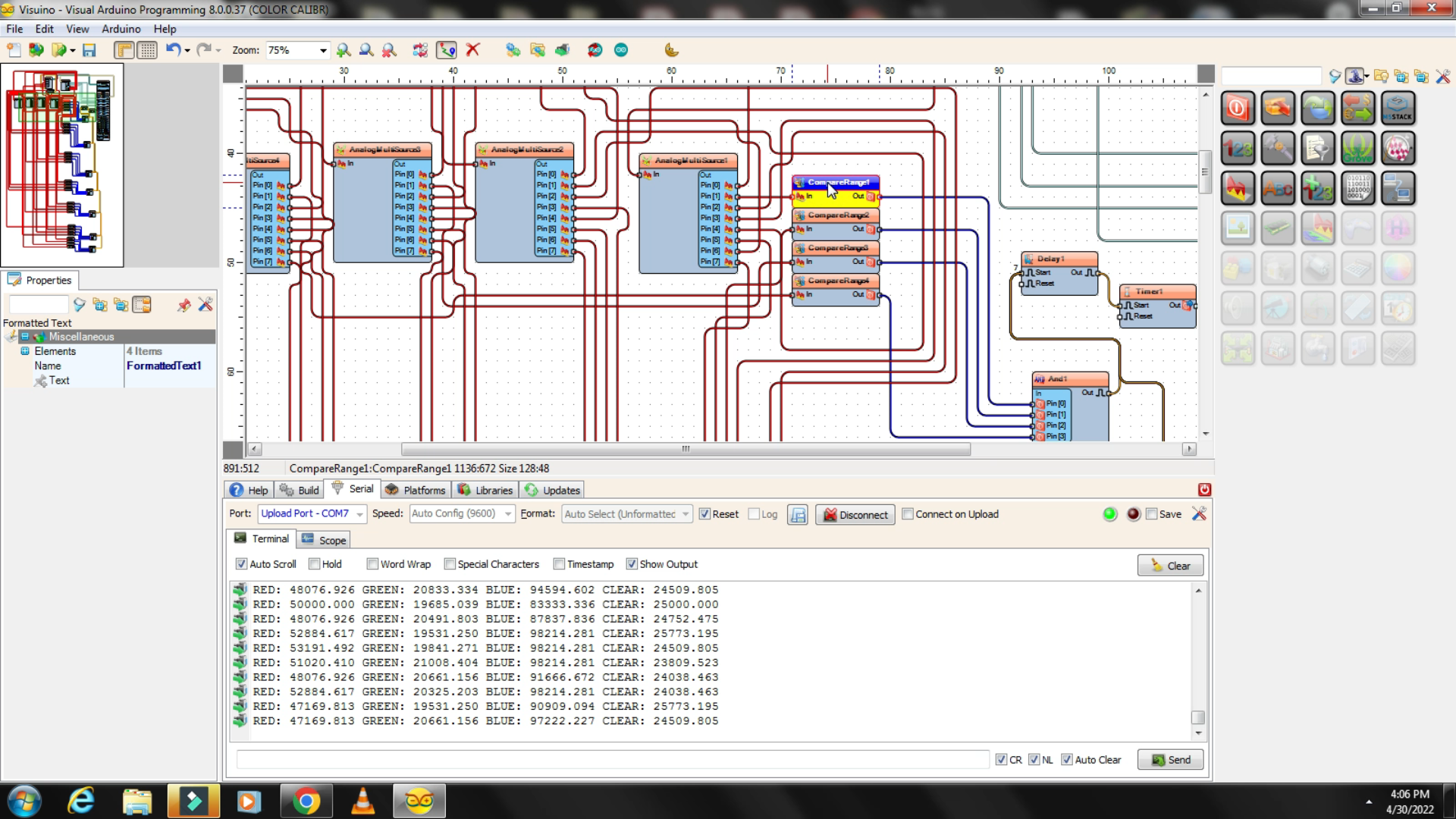The width and height of the screenshot is (1456, 819).
Task: Click green connect indicator in serial panel
Action: [1109, 514]
